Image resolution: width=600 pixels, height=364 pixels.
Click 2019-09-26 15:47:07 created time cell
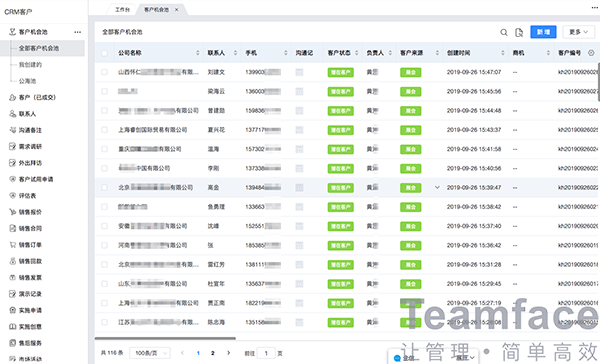(474, 72)
